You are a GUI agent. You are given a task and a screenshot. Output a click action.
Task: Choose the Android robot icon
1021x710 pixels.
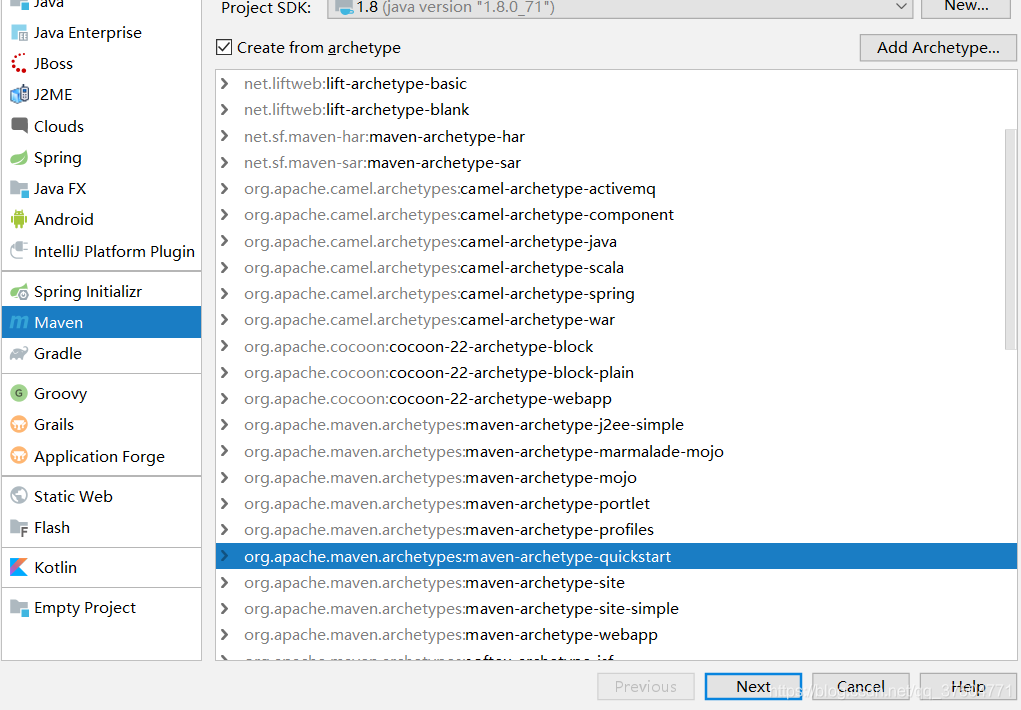(20, 220)
